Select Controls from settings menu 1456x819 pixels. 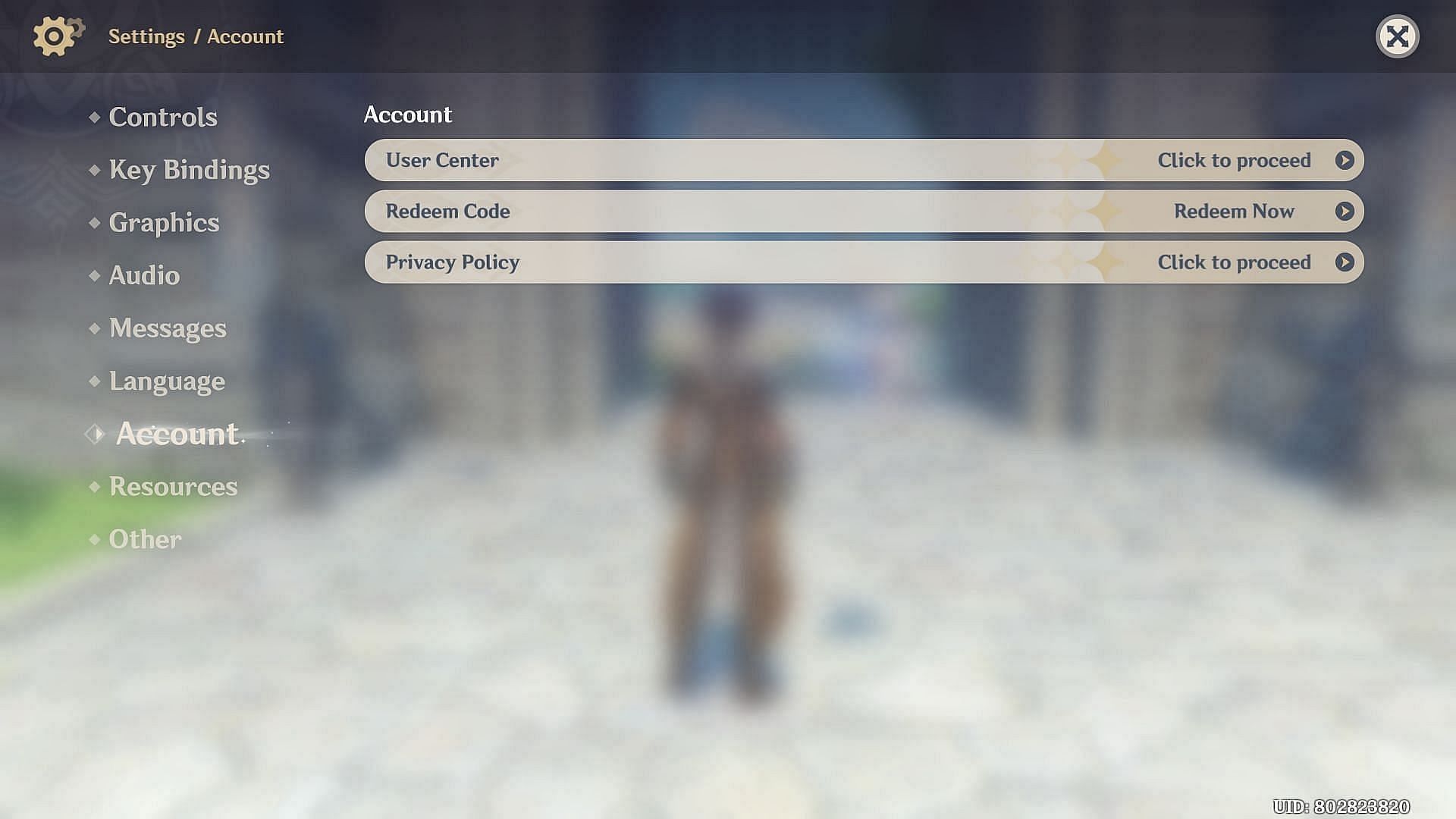[163, 116]
